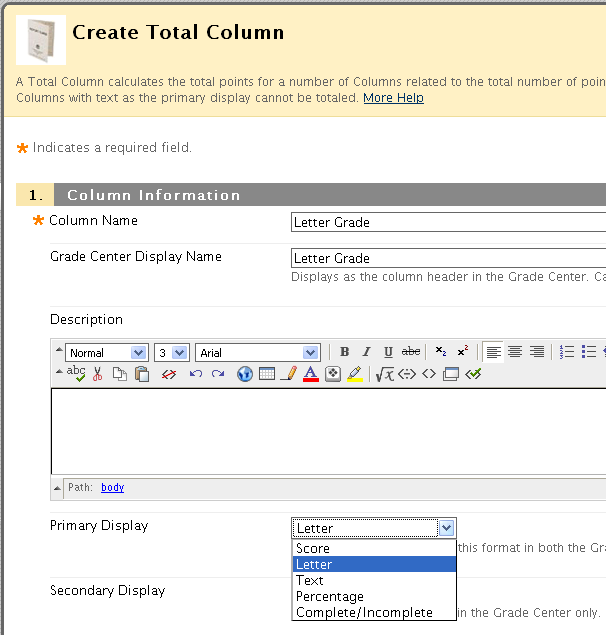Screen dimensions: 606x635
Task: Undo the last edit
Action: [x=196, y=374]
